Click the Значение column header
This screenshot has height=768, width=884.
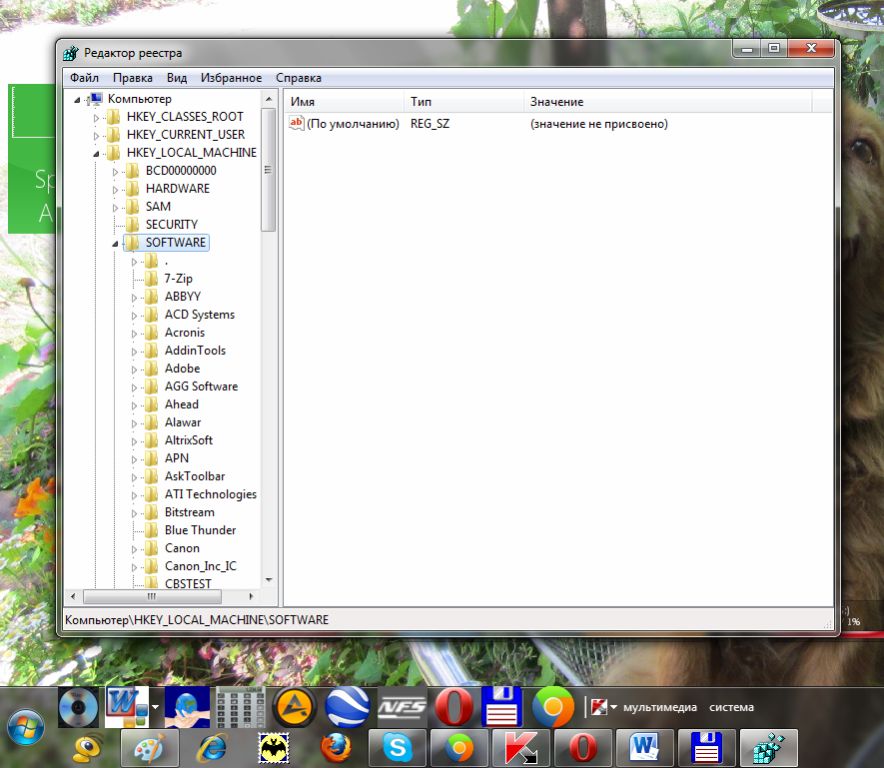click(x=556, y=102)
